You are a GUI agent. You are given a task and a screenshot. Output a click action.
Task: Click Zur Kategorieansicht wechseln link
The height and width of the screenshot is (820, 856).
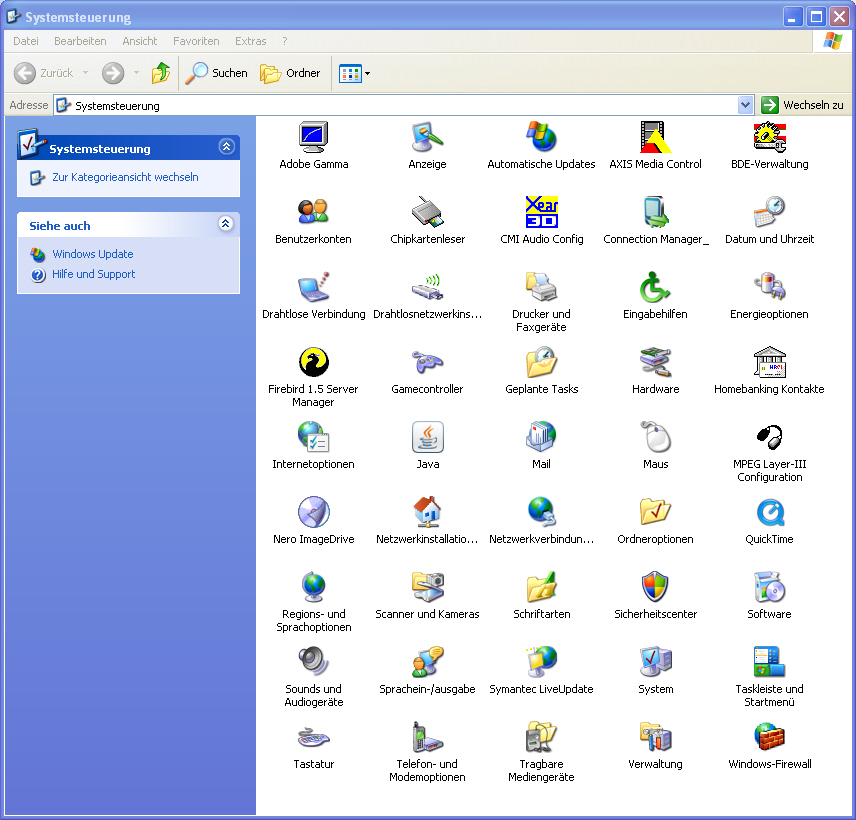125,177
